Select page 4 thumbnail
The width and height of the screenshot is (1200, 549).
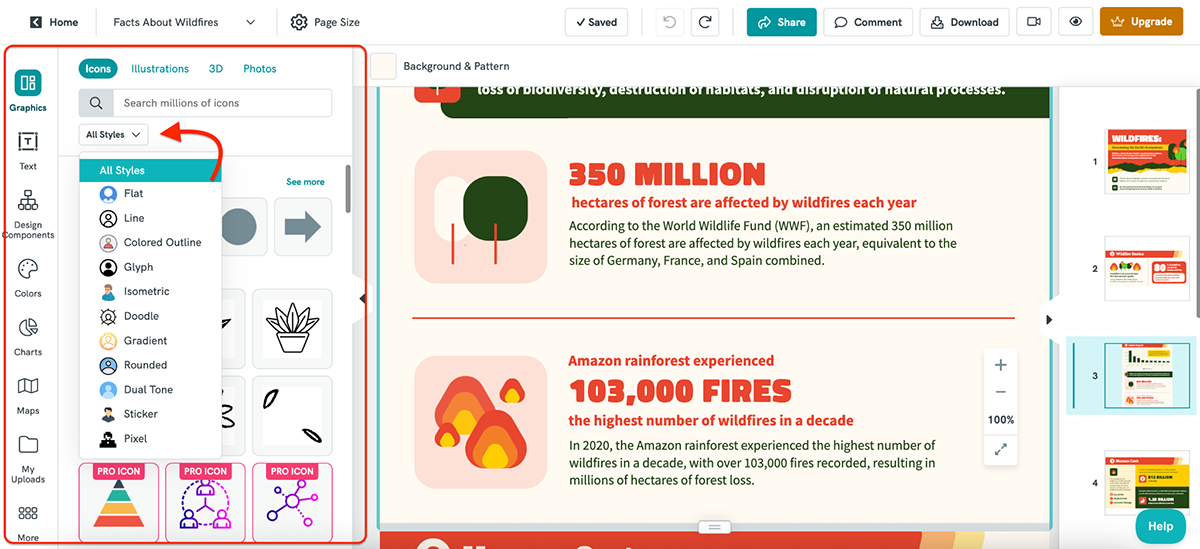1147,483
